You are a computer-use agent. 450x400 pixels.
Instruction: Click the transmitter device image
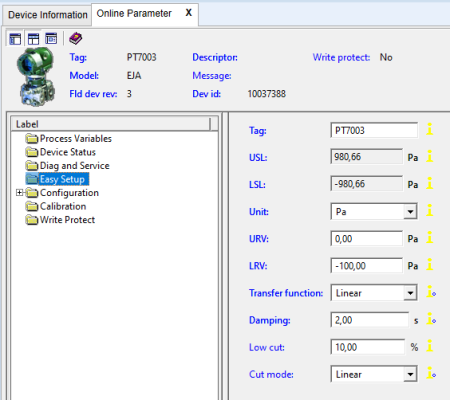pos(36,77)
